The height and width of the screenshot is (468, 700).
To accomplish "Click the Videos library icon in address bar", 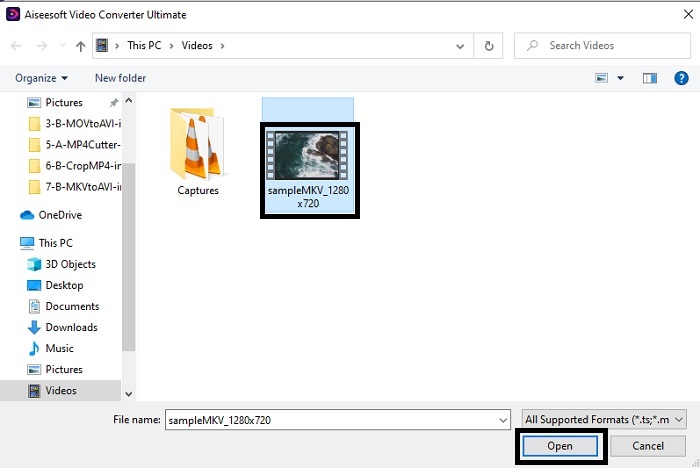I will [102, 45].
